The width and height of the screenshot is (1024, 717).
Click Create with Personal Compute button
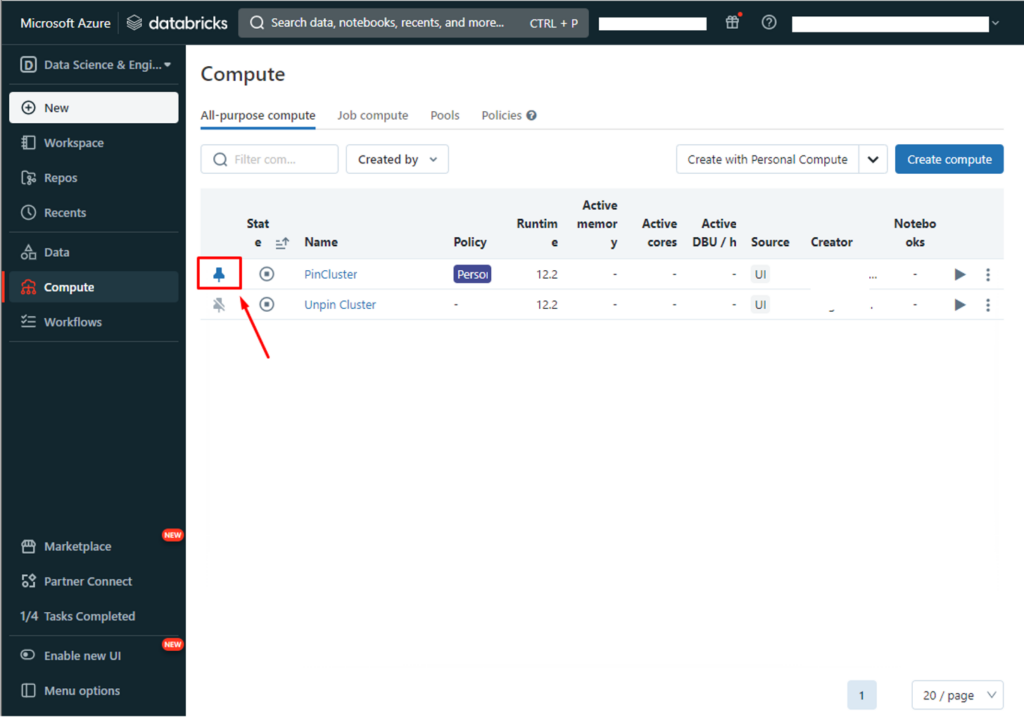(x=767, y=159)
